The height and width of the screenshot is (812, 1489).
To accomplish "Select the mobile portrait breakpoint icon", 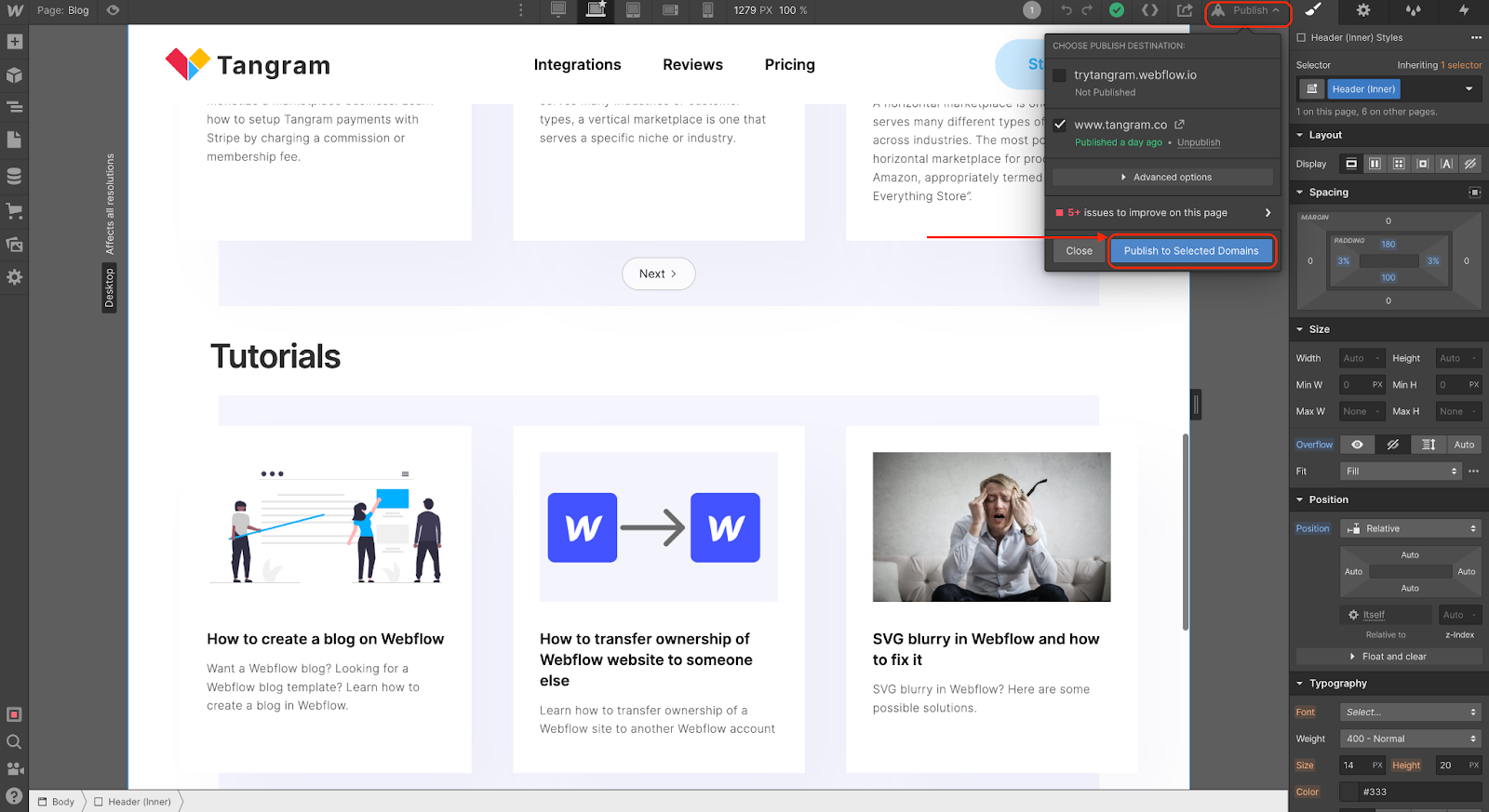I will [707, 10].
